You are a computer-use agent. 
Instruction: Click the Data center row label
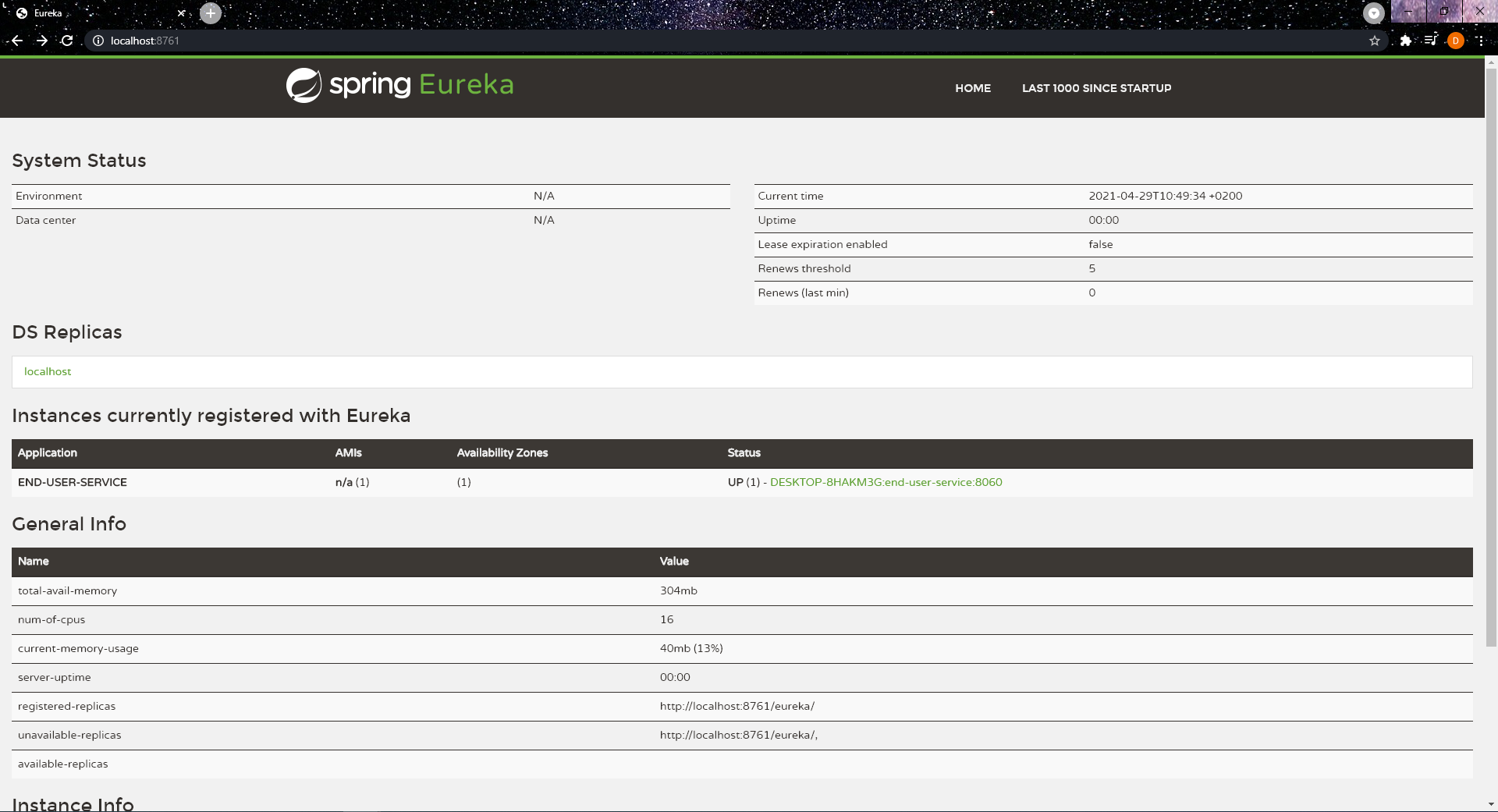click(x=45, y=220)
